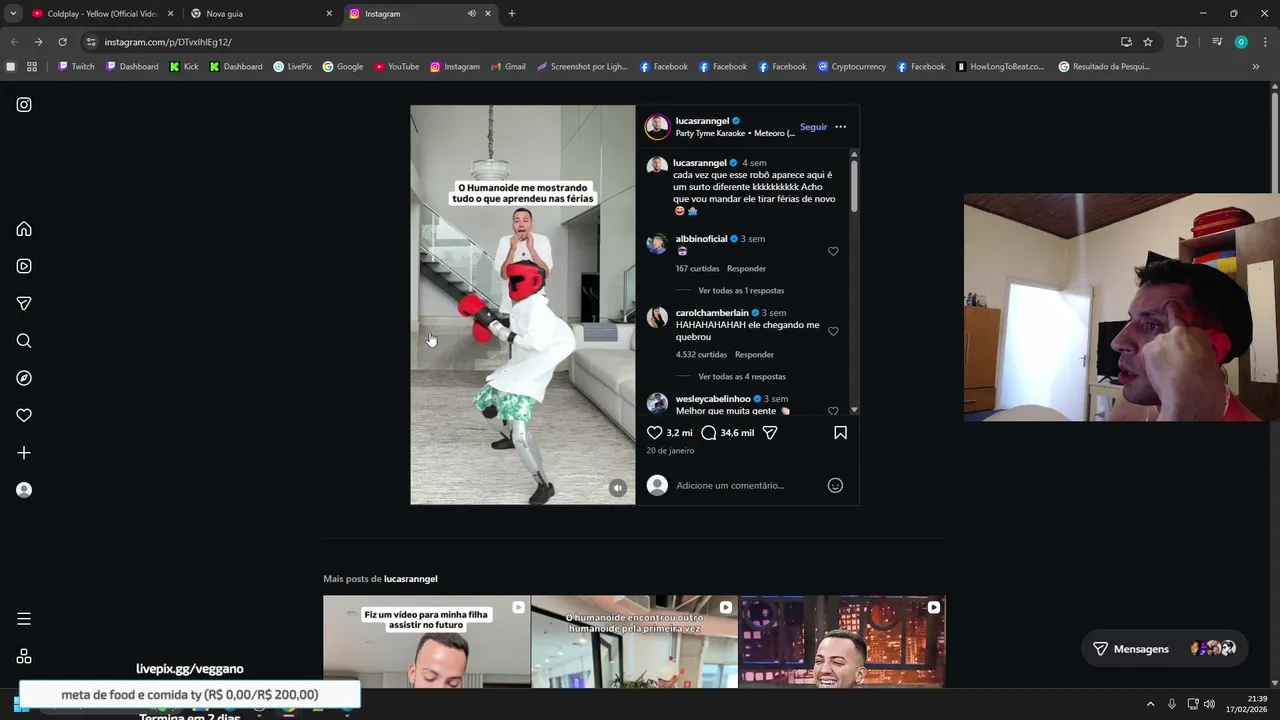Open comments bubble icon showing 34,6 mil
This screenshot has width=1280, height=720.
click(709, 433)
